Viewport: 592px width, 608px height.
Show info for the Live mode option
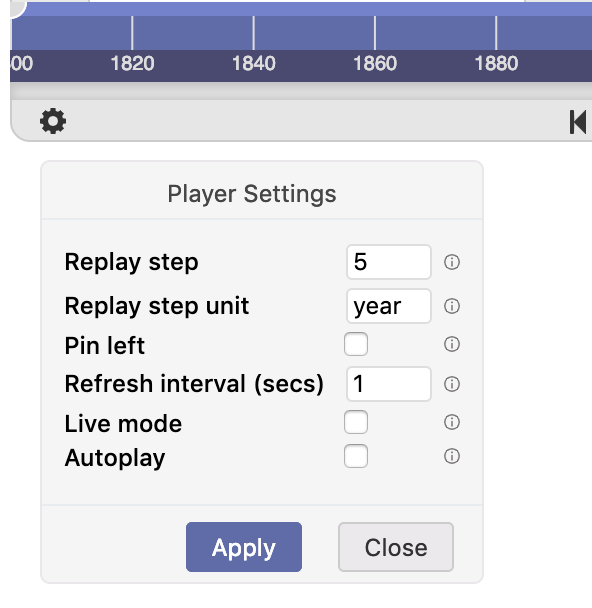452,422
